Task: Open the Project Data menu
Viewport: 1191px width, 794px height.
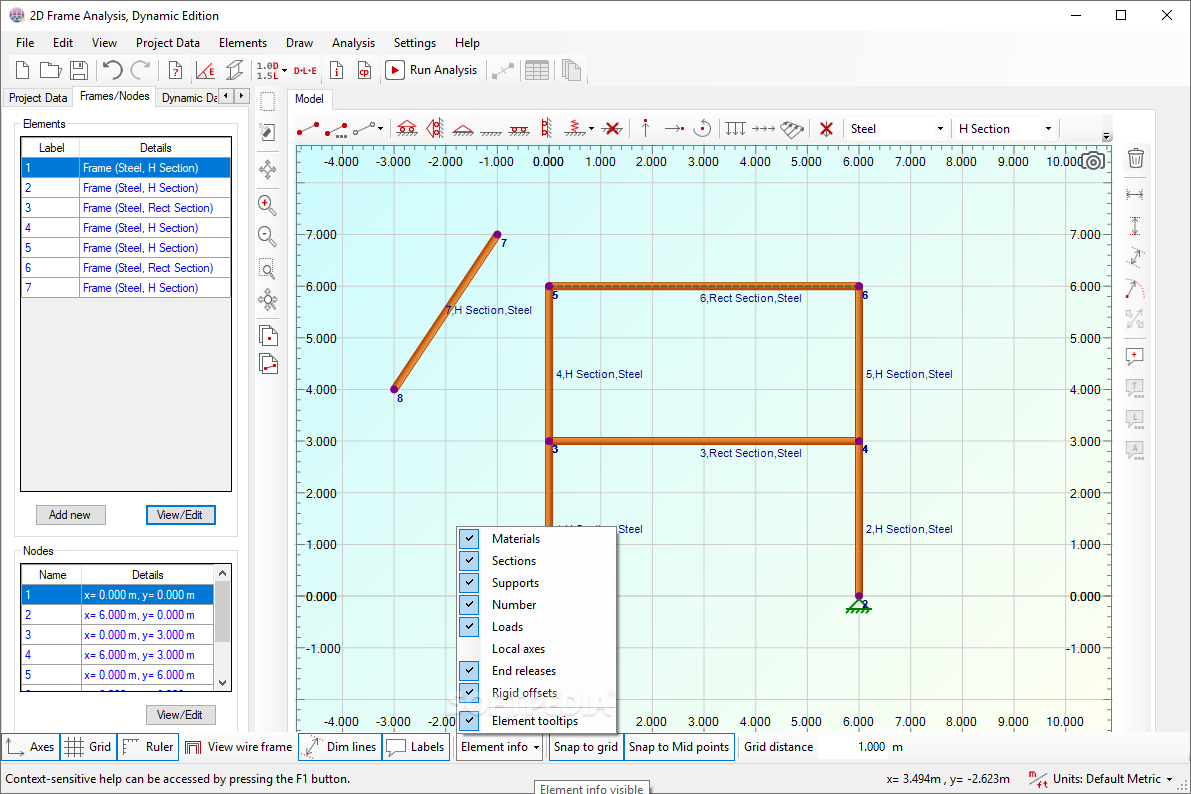Action: pos(168,43)
